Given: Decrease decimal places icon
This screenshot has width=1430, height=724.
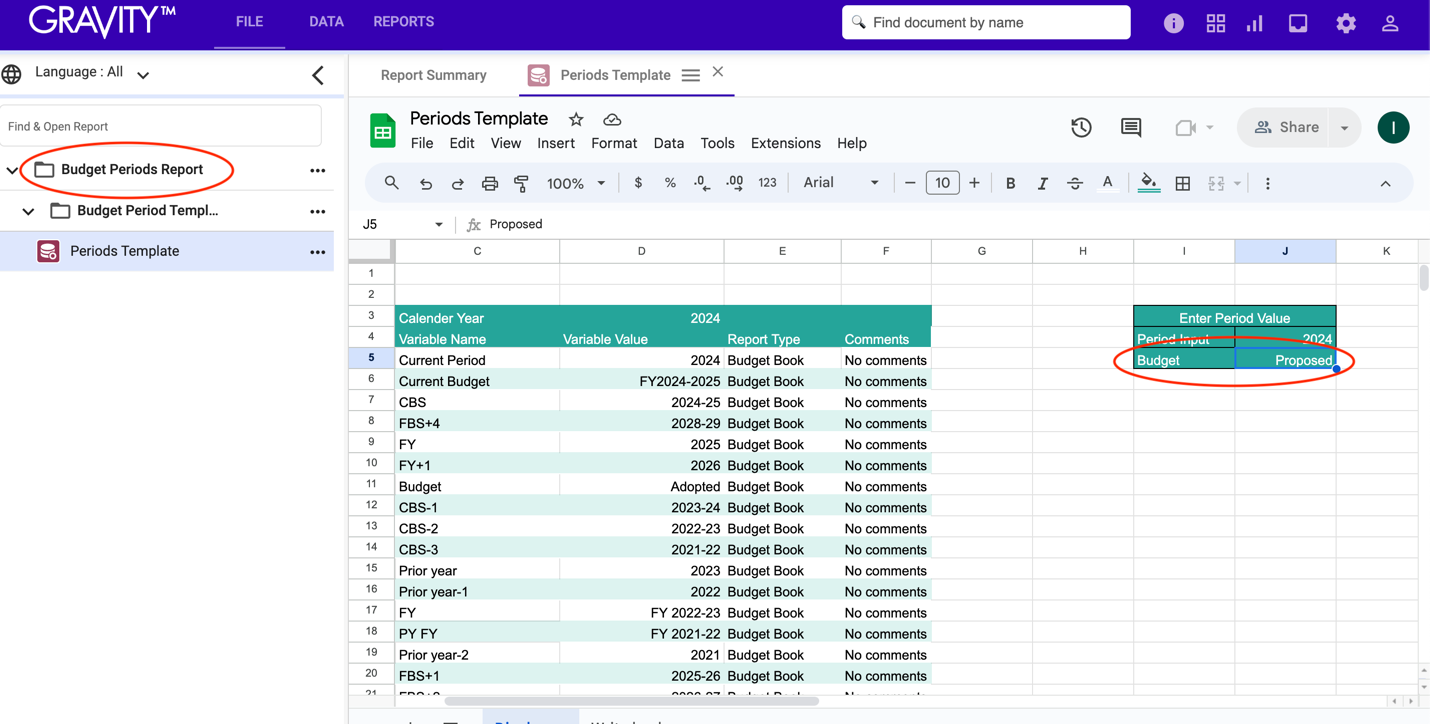Looking at the screenshot, I should 702,183.
